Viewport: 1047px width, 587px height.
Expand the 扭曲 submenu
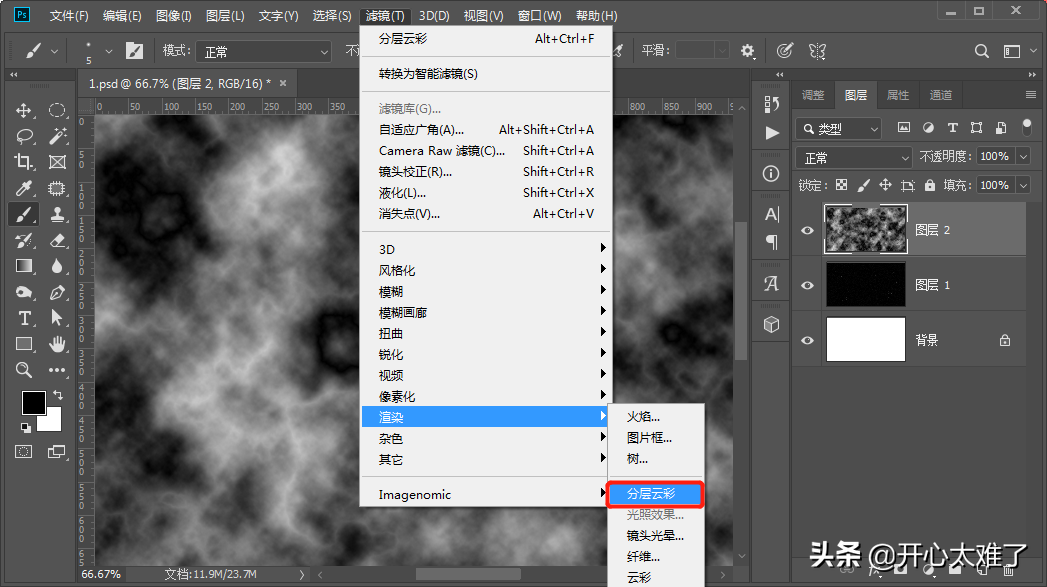[x=485, y=333]
